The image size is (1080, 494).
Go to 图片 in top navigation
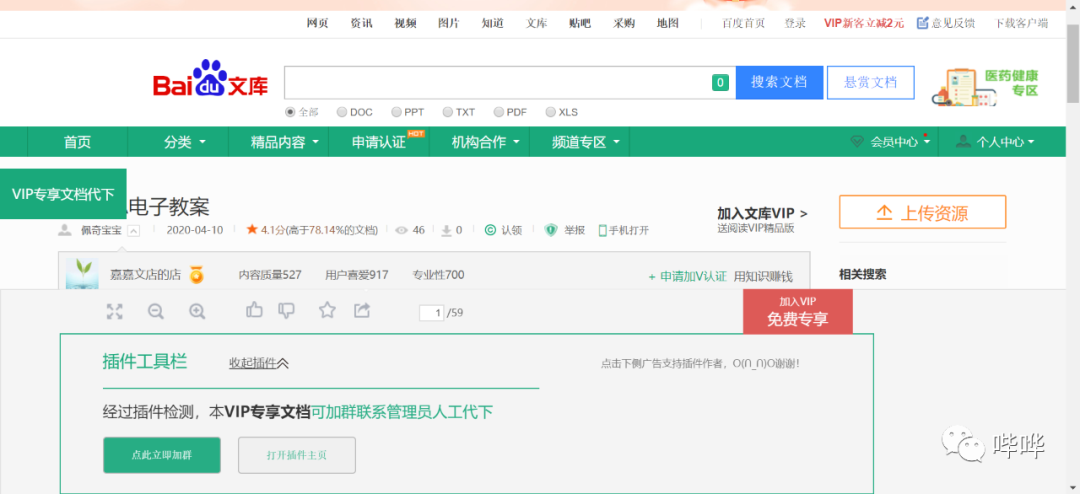click(448, 23)
